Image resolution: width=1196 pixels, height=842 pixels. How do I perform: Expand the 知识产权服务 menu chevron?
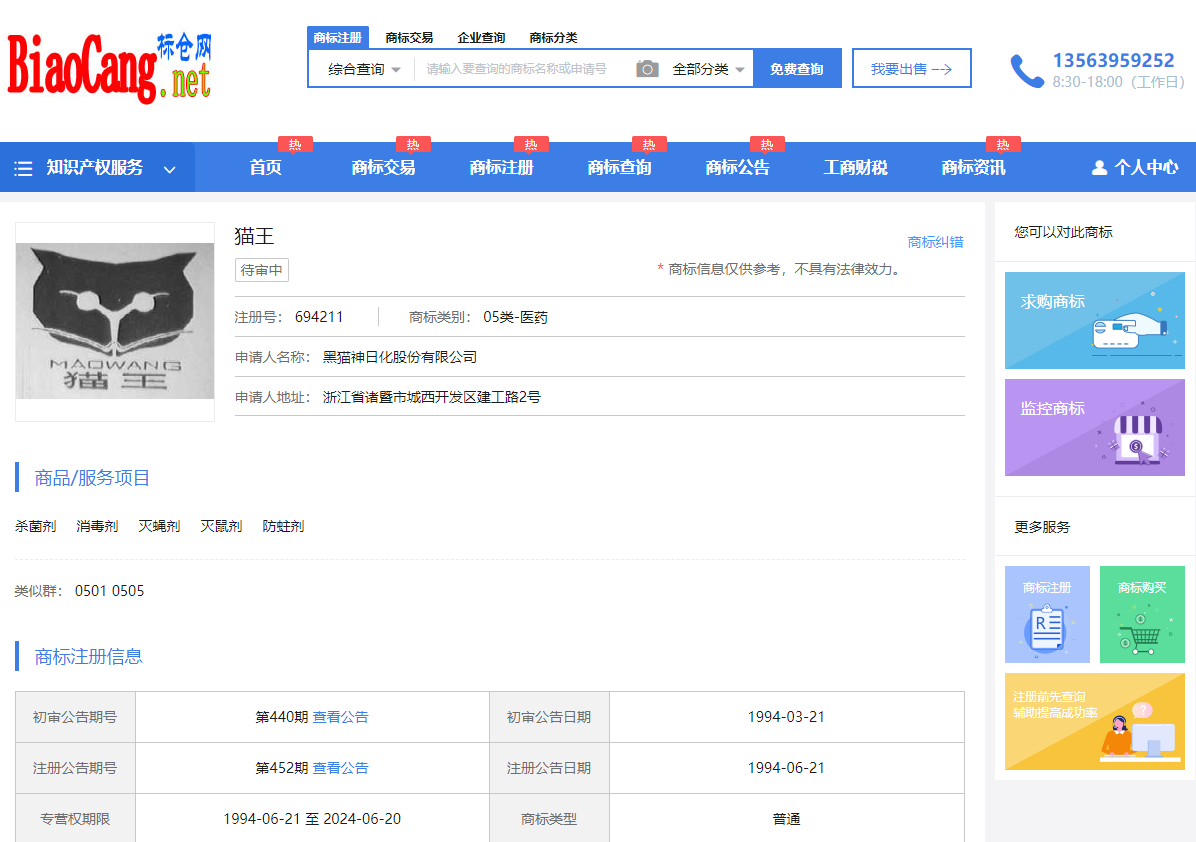170,169
